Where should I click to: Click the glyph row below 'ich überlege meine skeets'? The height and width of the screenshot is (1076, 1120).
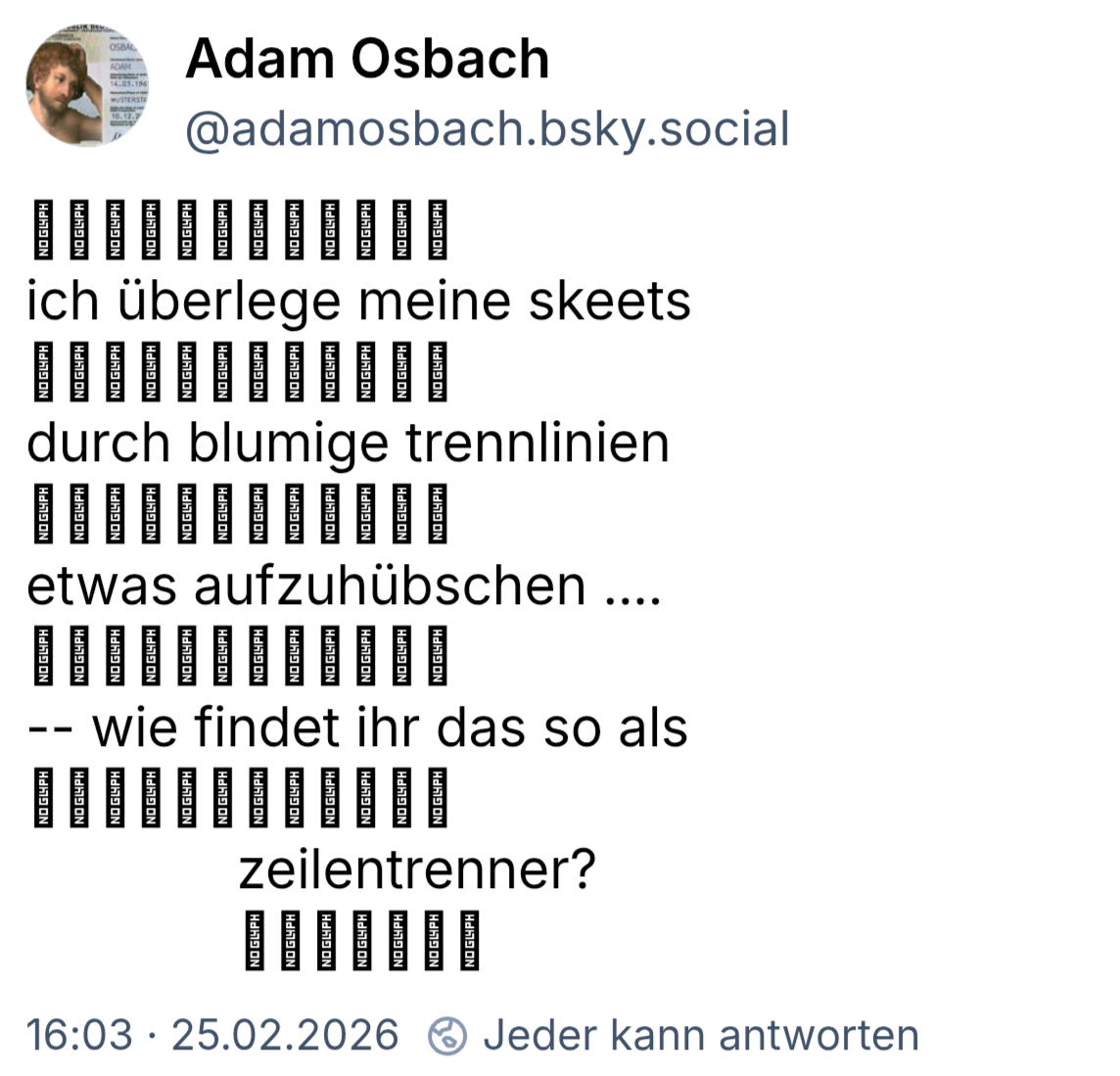[x=240, y=372]
